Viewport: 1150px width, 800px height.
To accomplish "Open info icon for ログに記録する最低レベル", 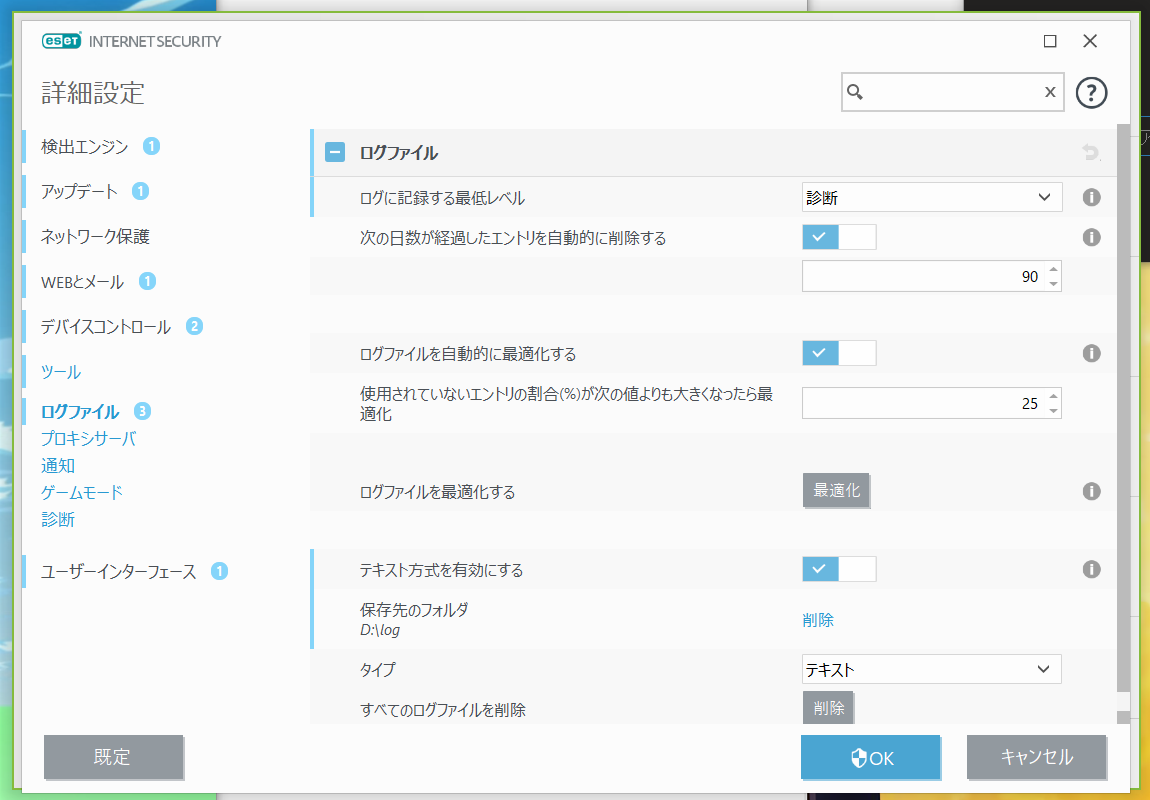I will pyautogui.click(x=1091, y=197).
